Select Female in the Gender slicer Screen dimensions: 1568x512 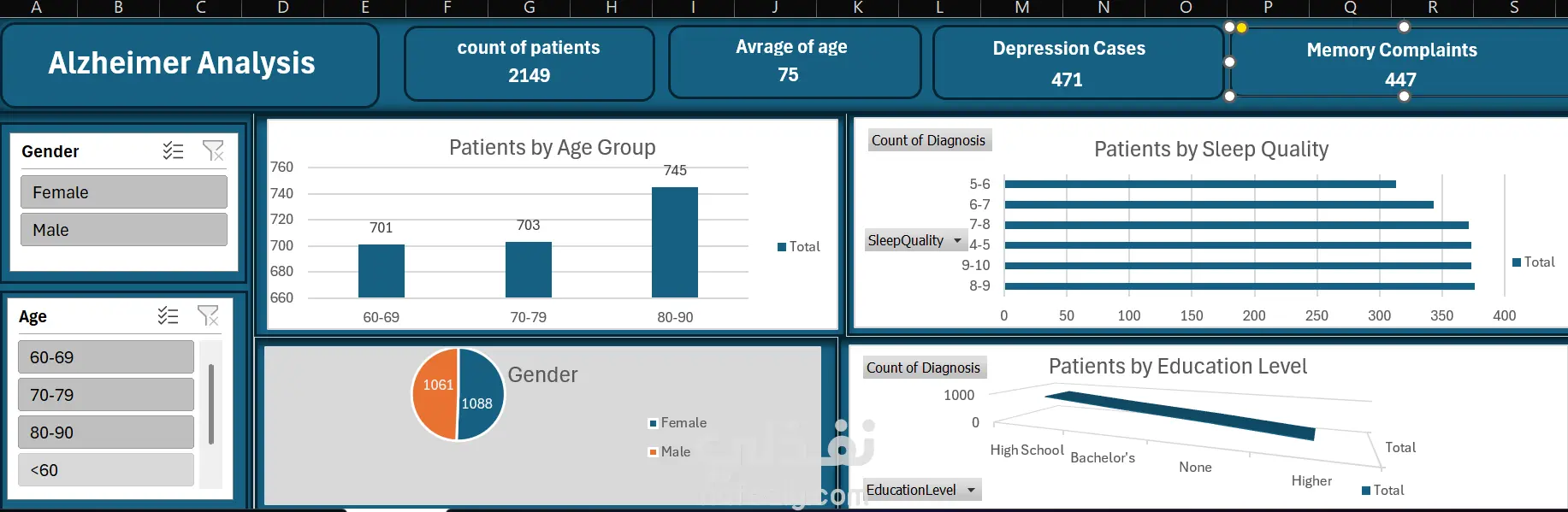[x=124, y=192]
